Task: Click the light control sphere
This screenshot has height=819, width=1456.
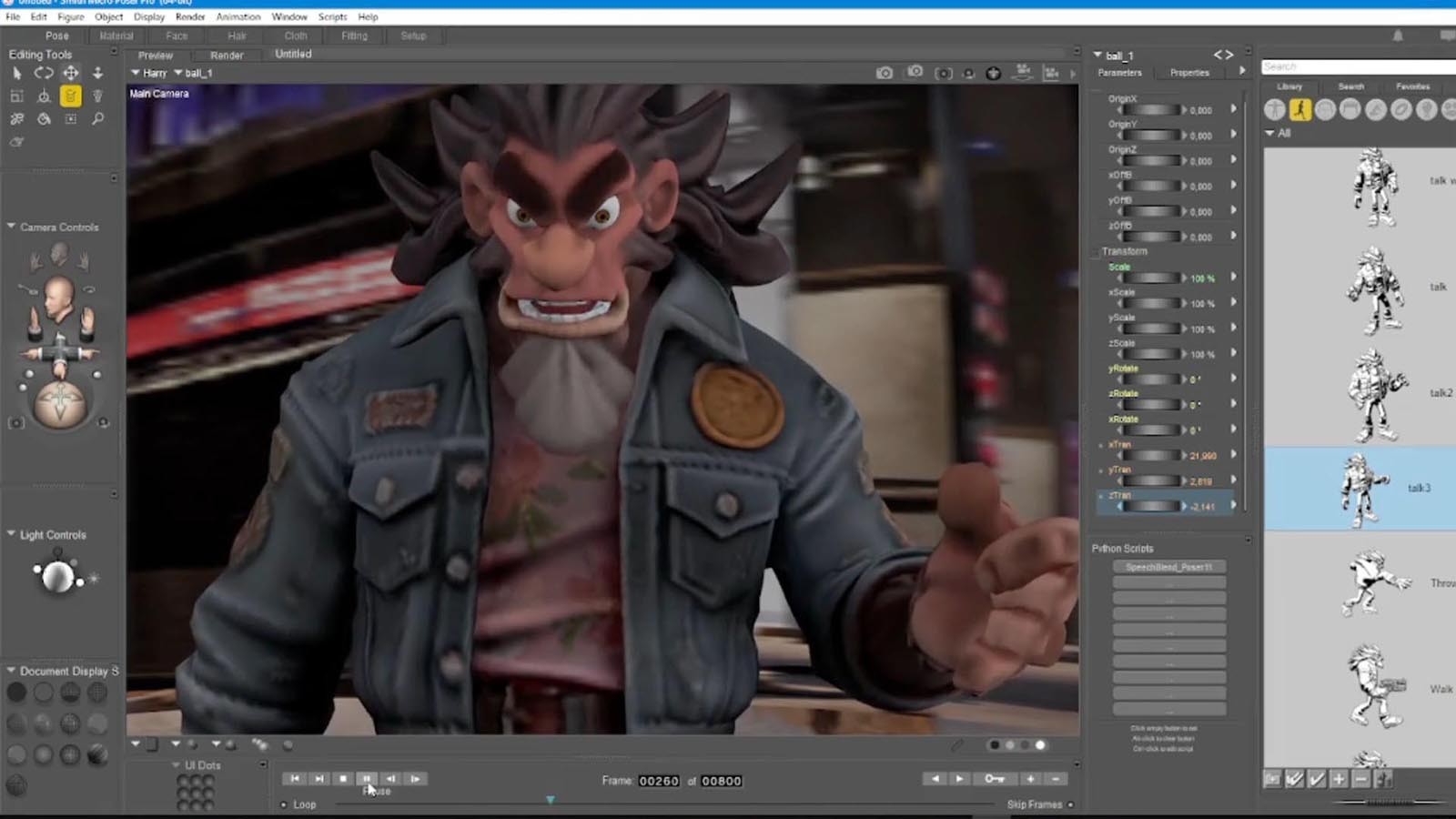Action: point(57,576)
